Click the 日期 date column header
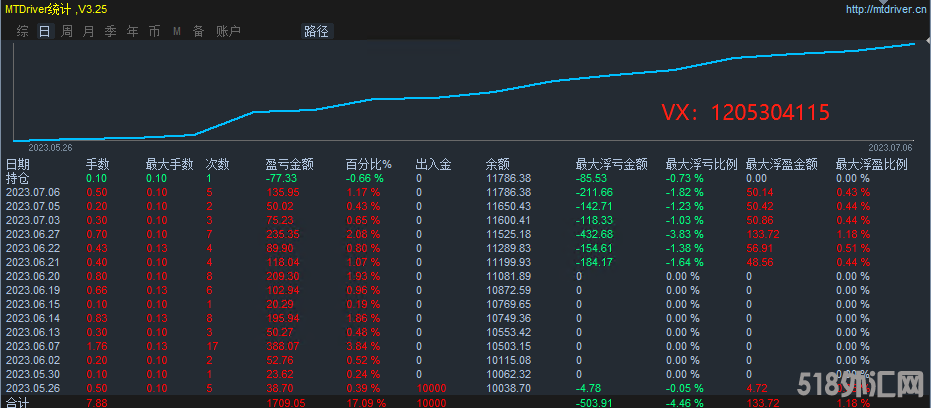This screenshot has height=408, width=931. point(18,164)
